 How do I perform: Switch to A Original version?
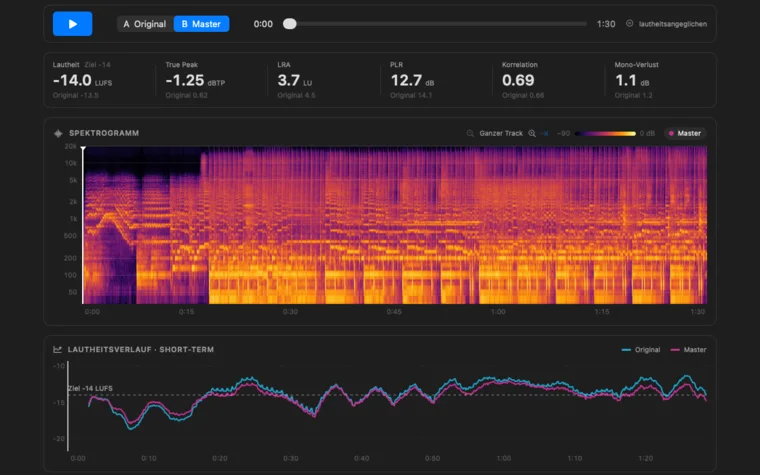(x=145, y=24)
